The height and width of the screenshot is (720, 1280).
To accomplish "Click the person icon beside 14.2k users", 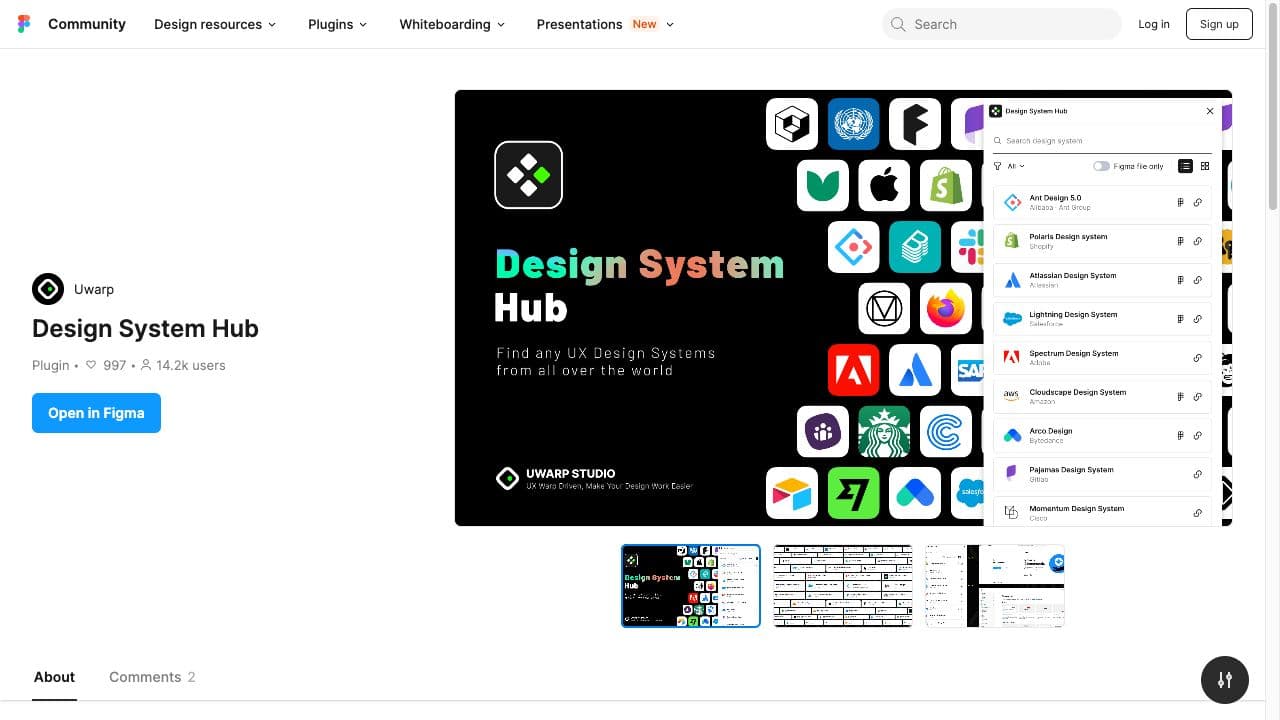I will (146, 365).
